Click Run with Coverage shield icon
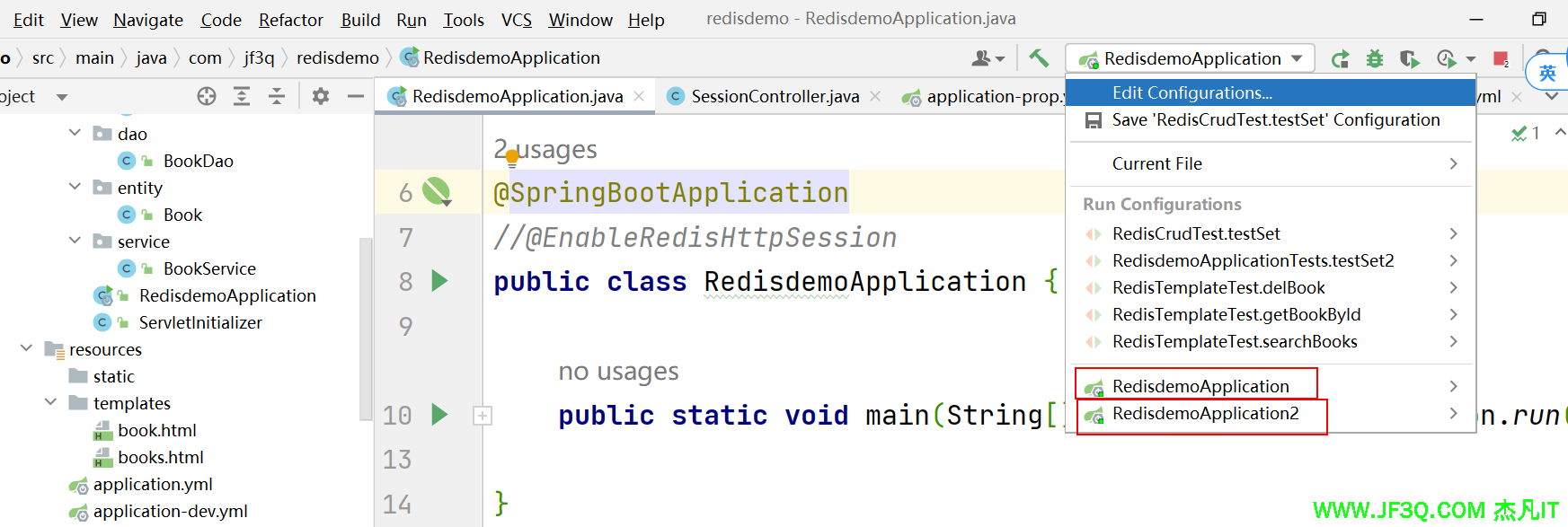The image size is (1568, 527). (1409, 59)
